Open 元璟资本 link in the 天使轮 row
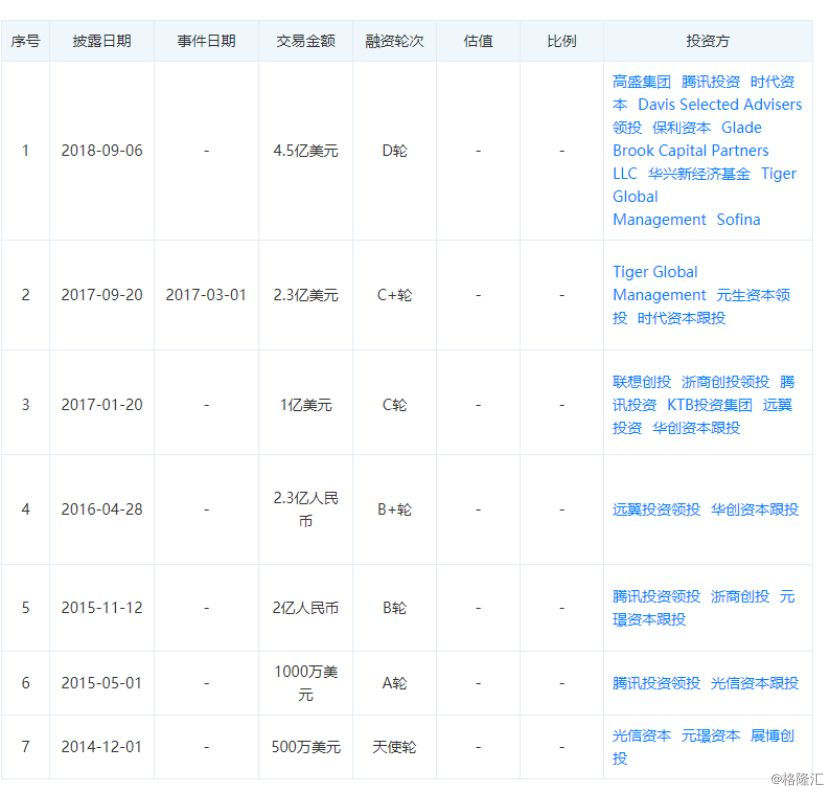 pos(711,736)
